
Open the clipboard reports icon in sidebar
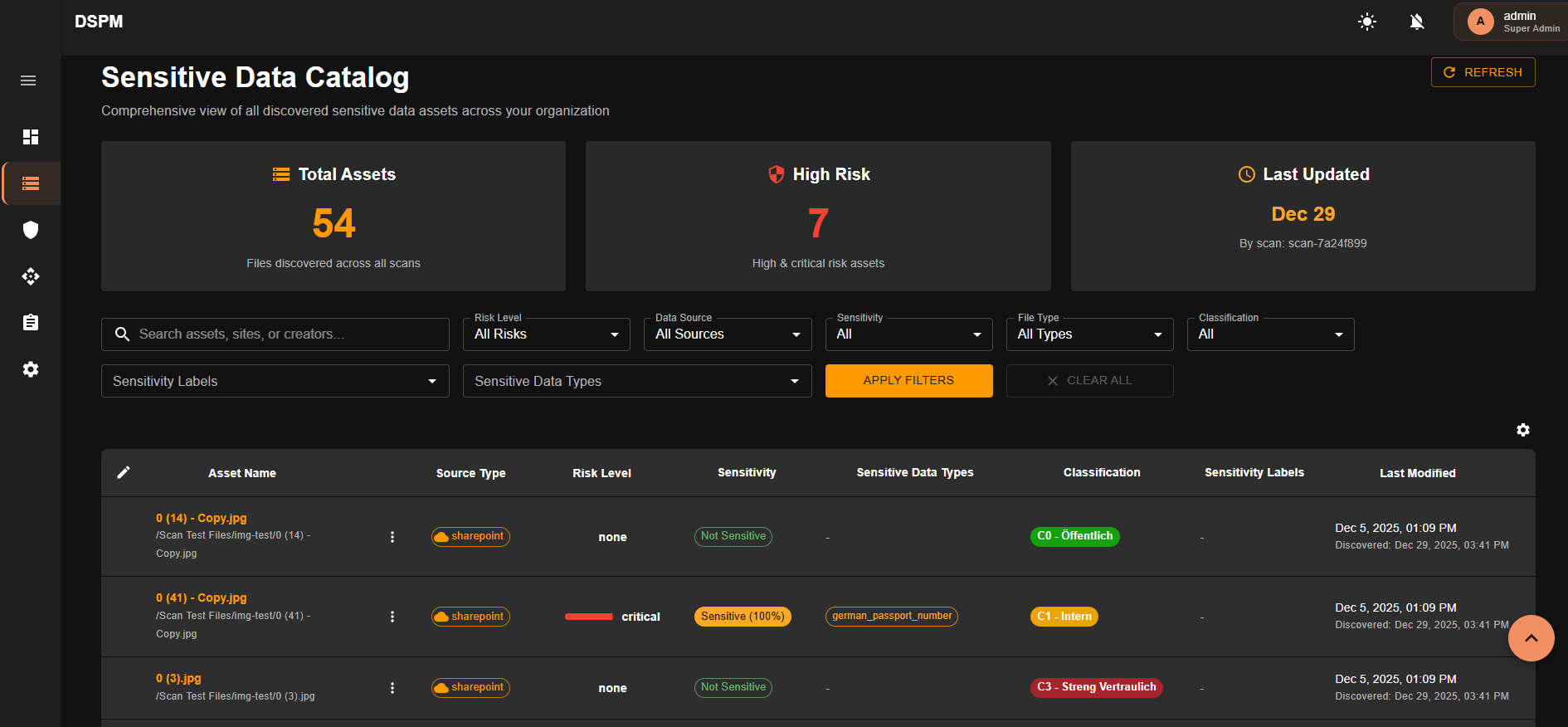click(31, 323)
